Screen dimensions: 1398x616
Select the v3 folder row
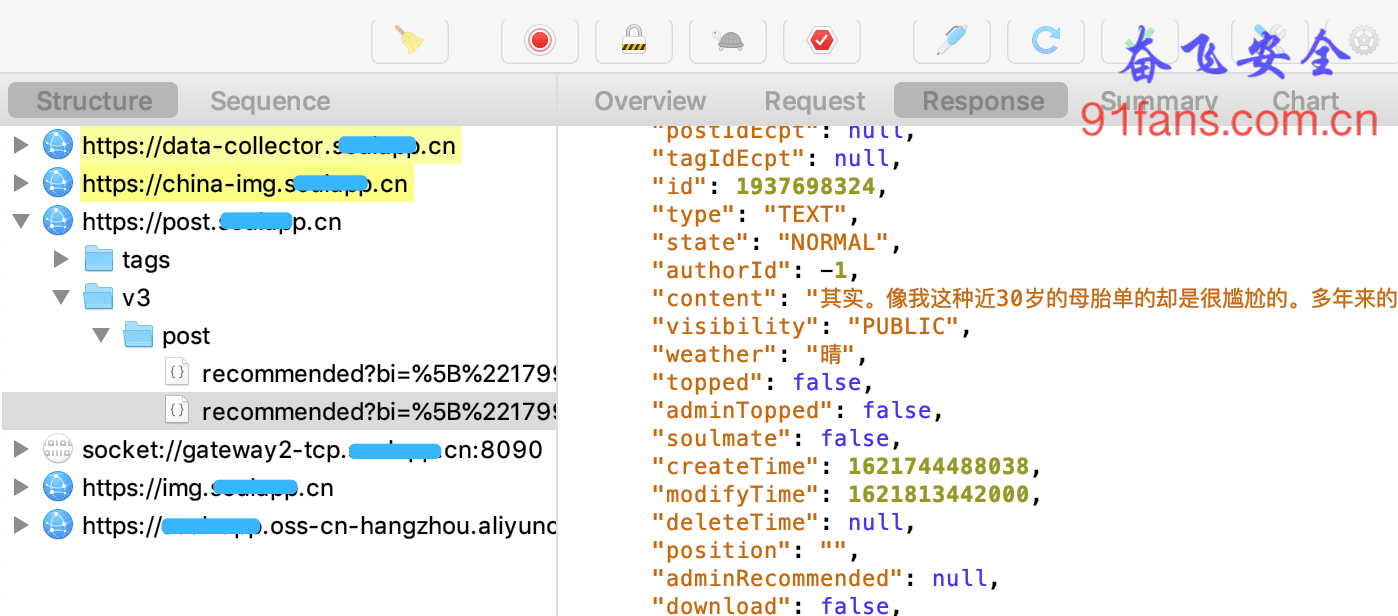click(x=279, y=298)
